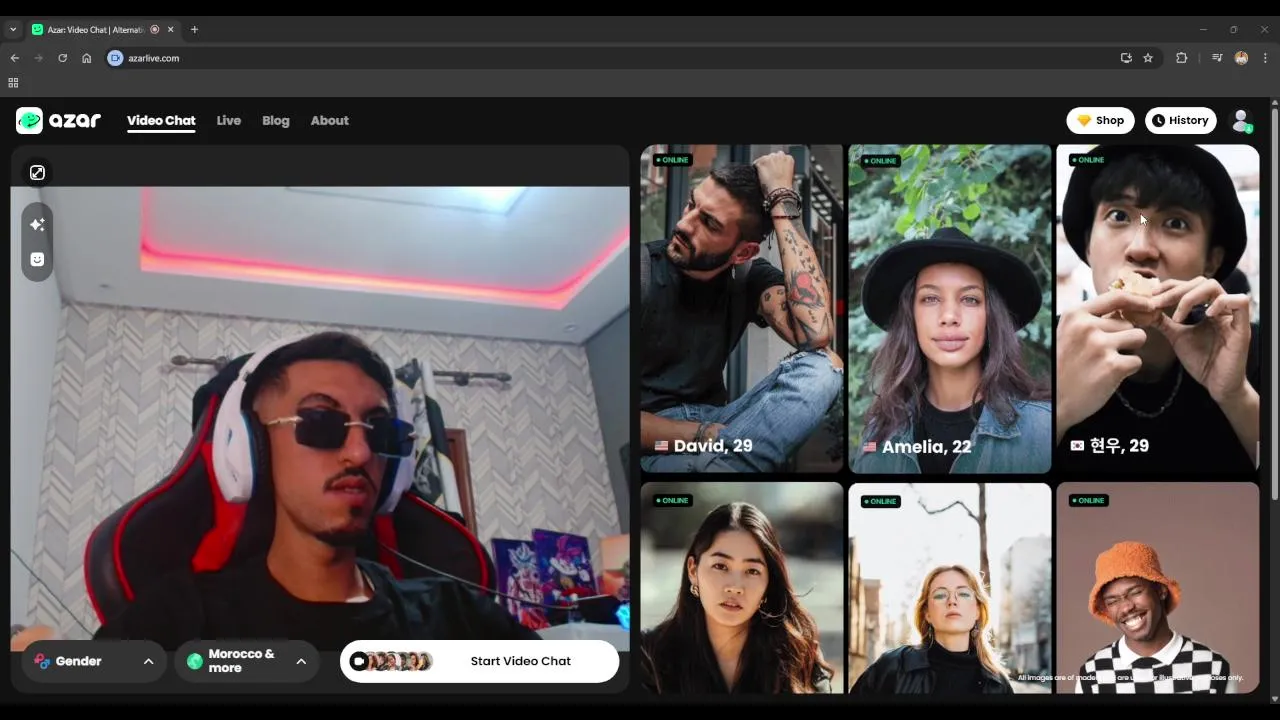The width and height of the screenshot is (1280, 720).
Task: Open the tab search dropdown
Action: pyautogui.click(x=13, y=29)
